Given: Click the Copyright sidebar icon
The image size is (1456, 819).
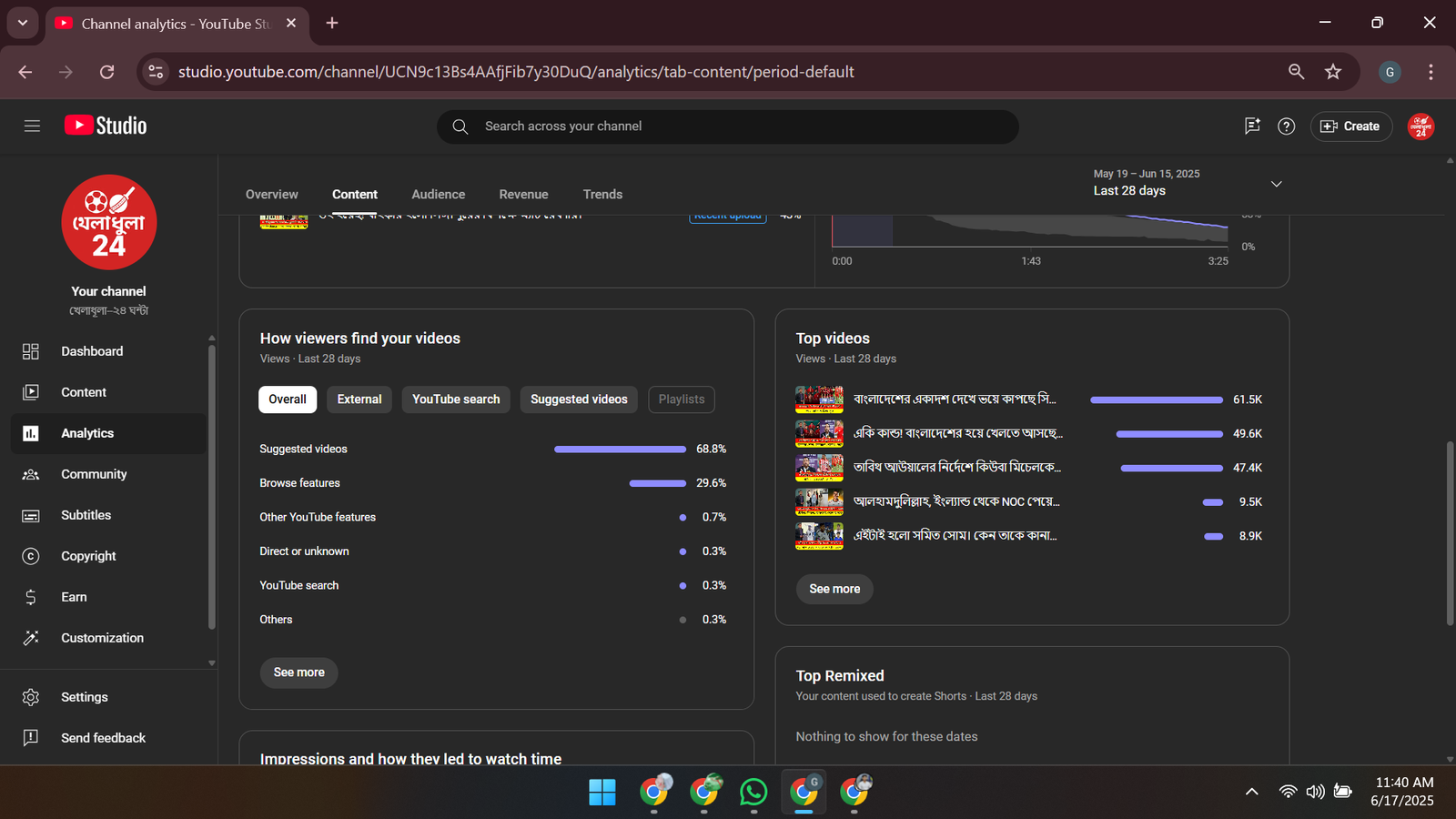Looking at the screenshot, I should point(31,556).
